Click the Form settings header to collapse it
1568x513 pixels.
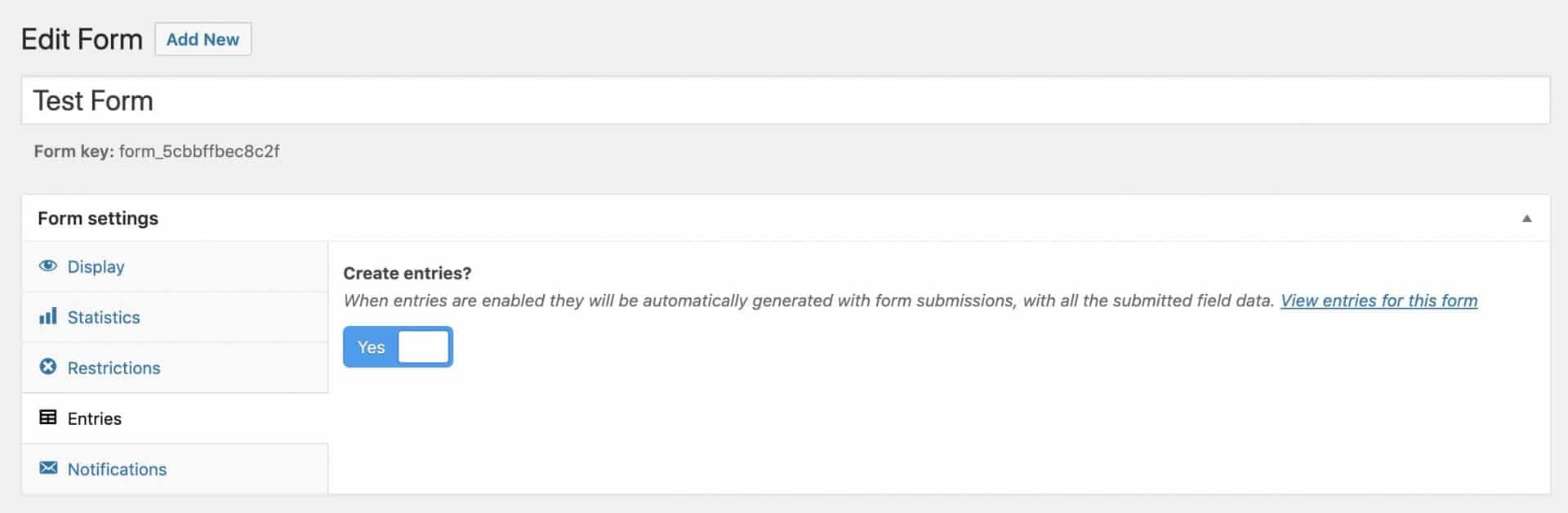pyautogui.click(x=97, y=218)
